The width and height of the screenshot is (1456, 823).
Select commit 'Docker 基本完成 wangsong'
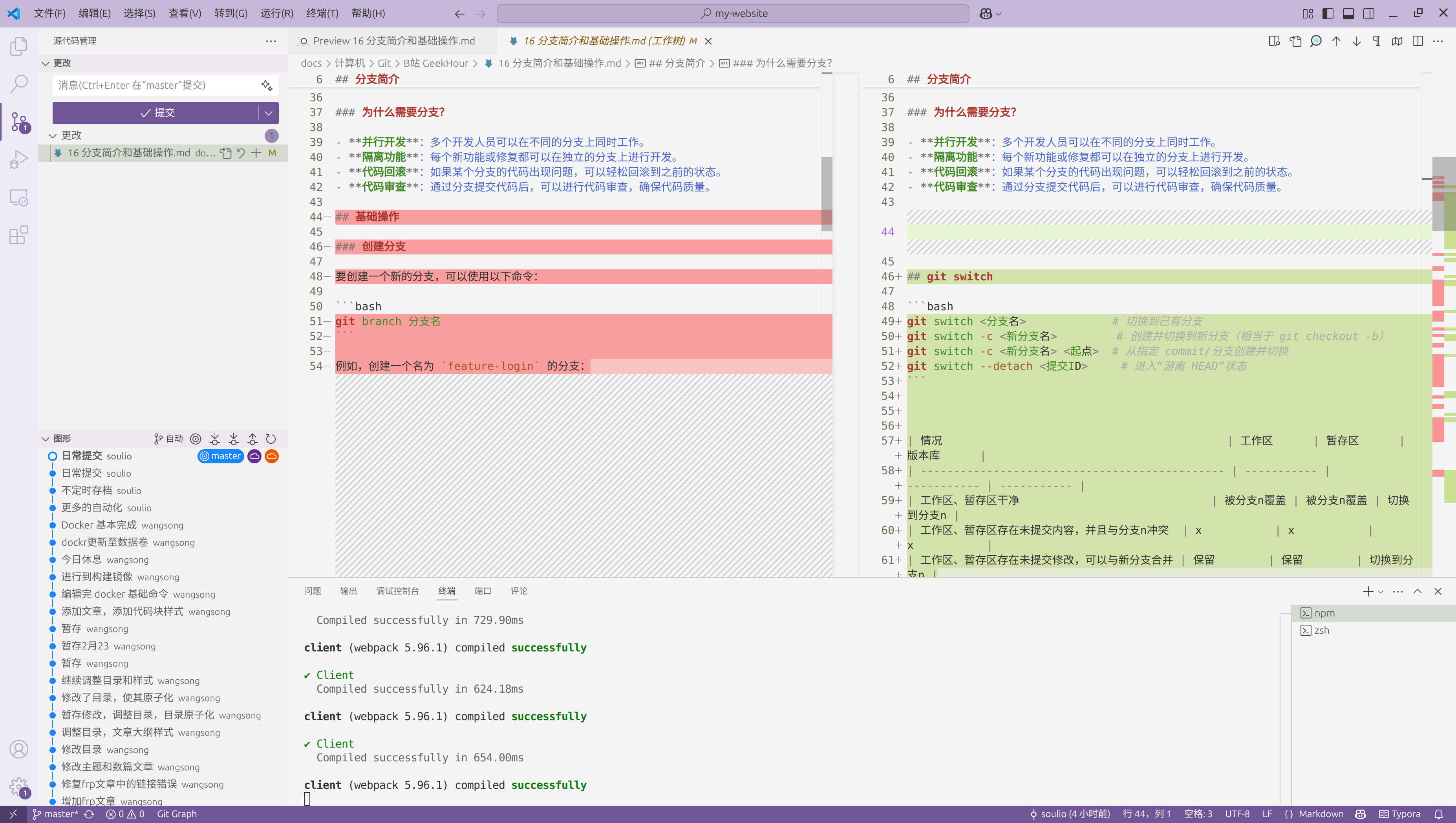point(163,525)
